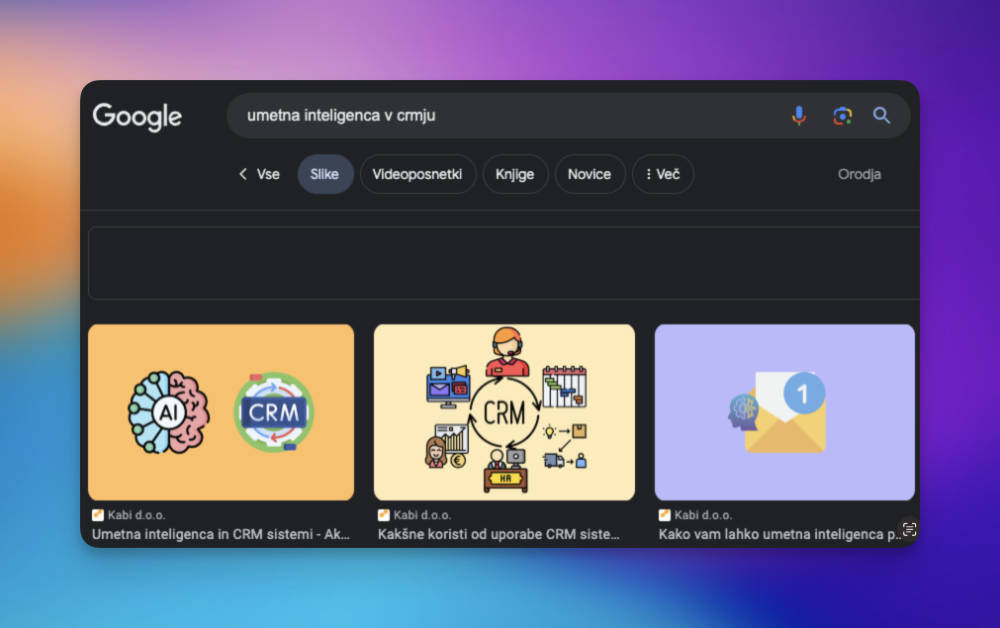Click the capture icon at window corner
This screenshot has width=1000, height=628.
(909, 529)
